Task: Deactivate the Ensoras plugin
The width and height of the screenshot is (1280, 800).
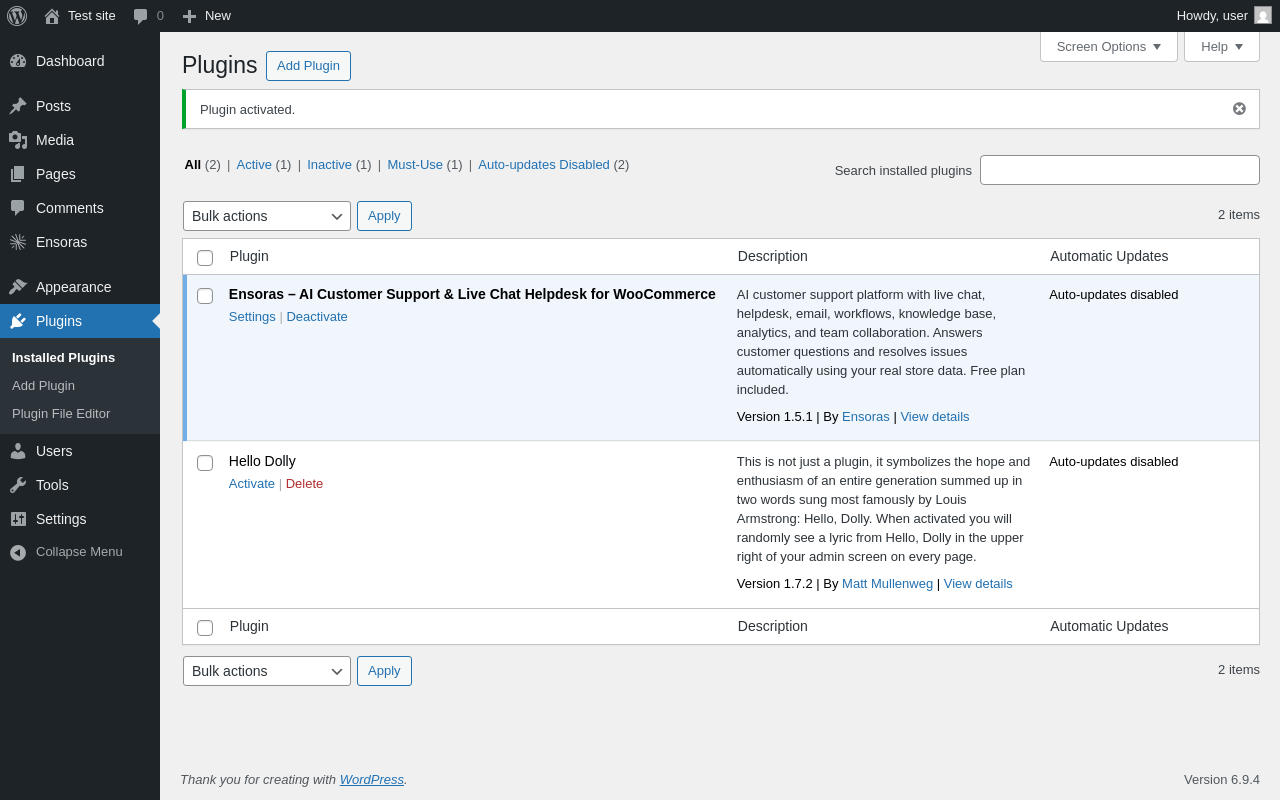Action: [317, 317]
